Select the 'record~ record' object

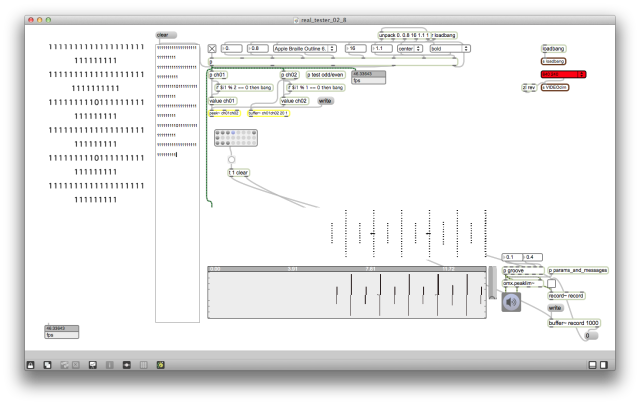[x=566, y=296]
